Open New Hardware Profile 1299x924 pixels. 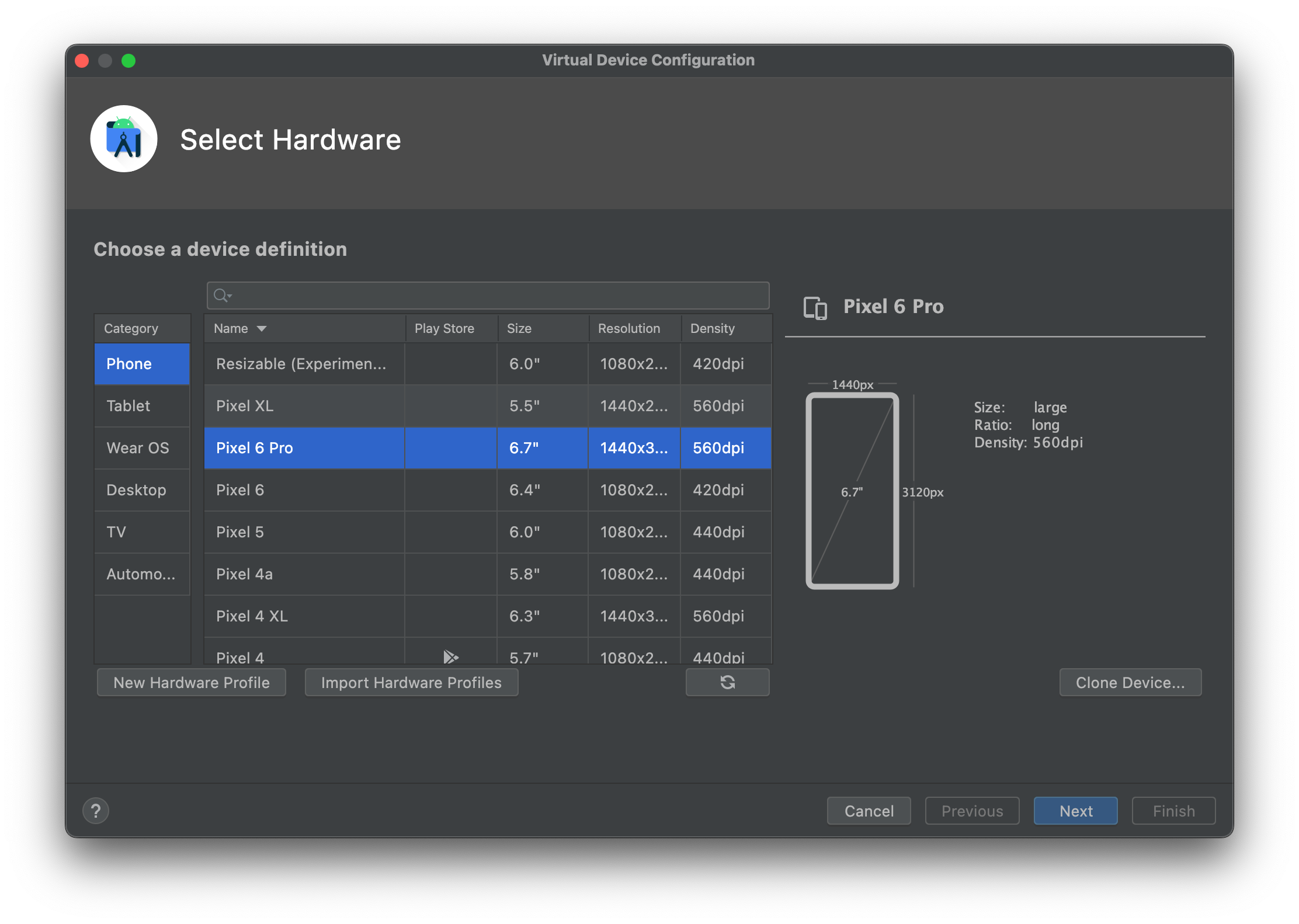tap(192, 682)
